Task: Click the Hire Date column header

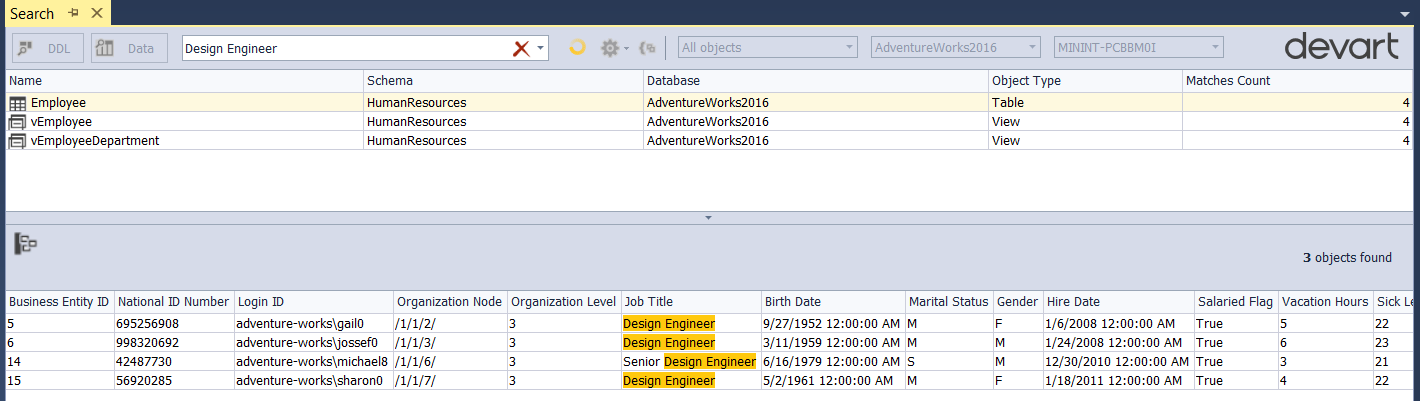Action: (1118, 301)
